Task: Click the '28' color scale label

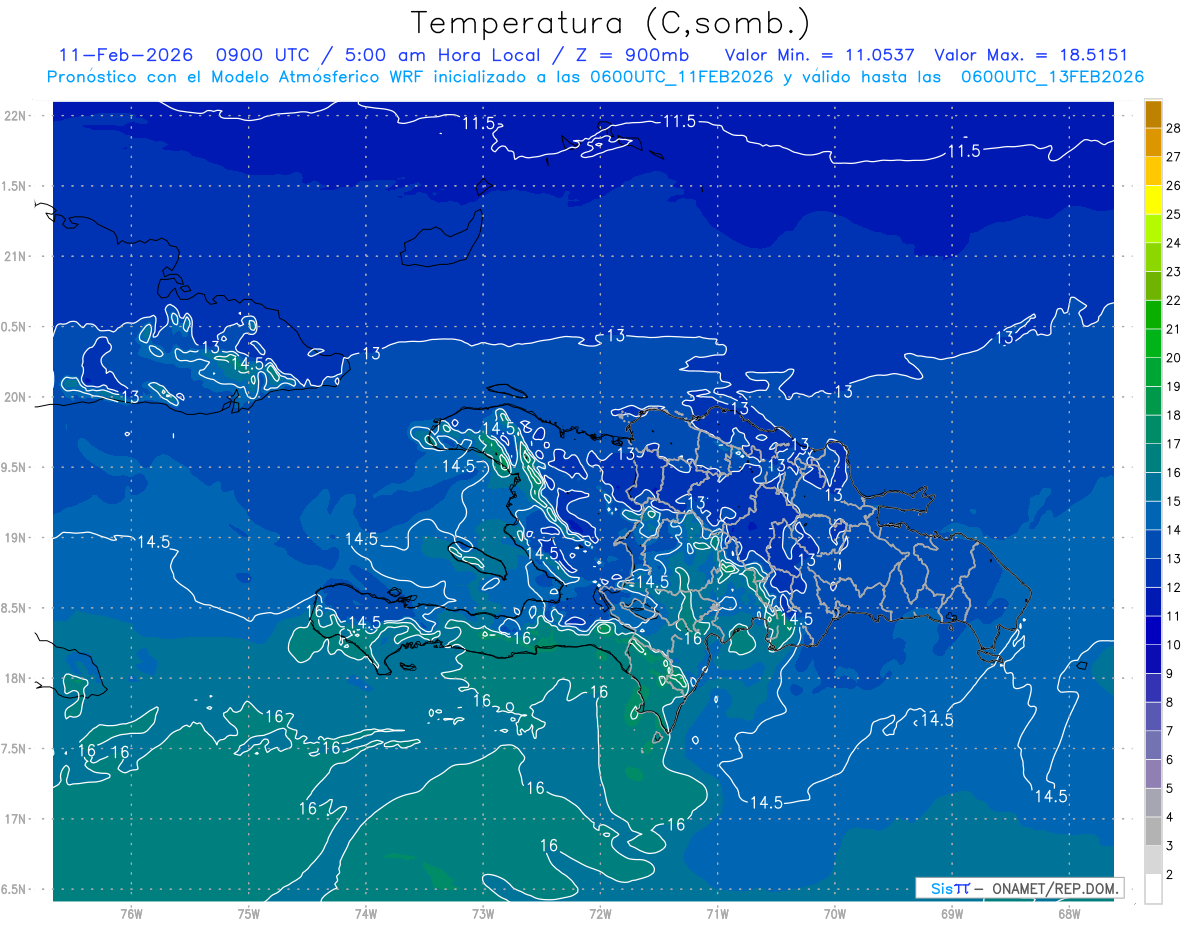Action: [x=1174, y=128]
